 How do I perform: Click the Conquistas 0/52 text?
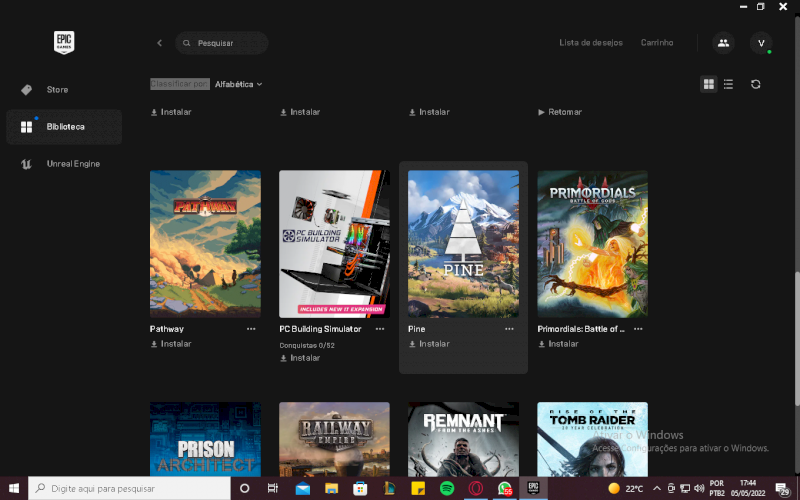(307, 345)
